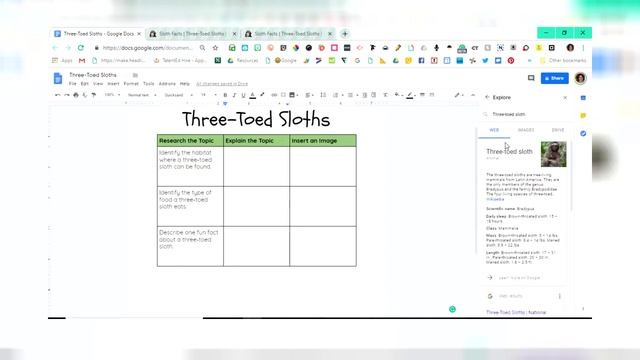Screen dimensions: 640x360
Task: Open the Help menu
Action: pos(185,84)
